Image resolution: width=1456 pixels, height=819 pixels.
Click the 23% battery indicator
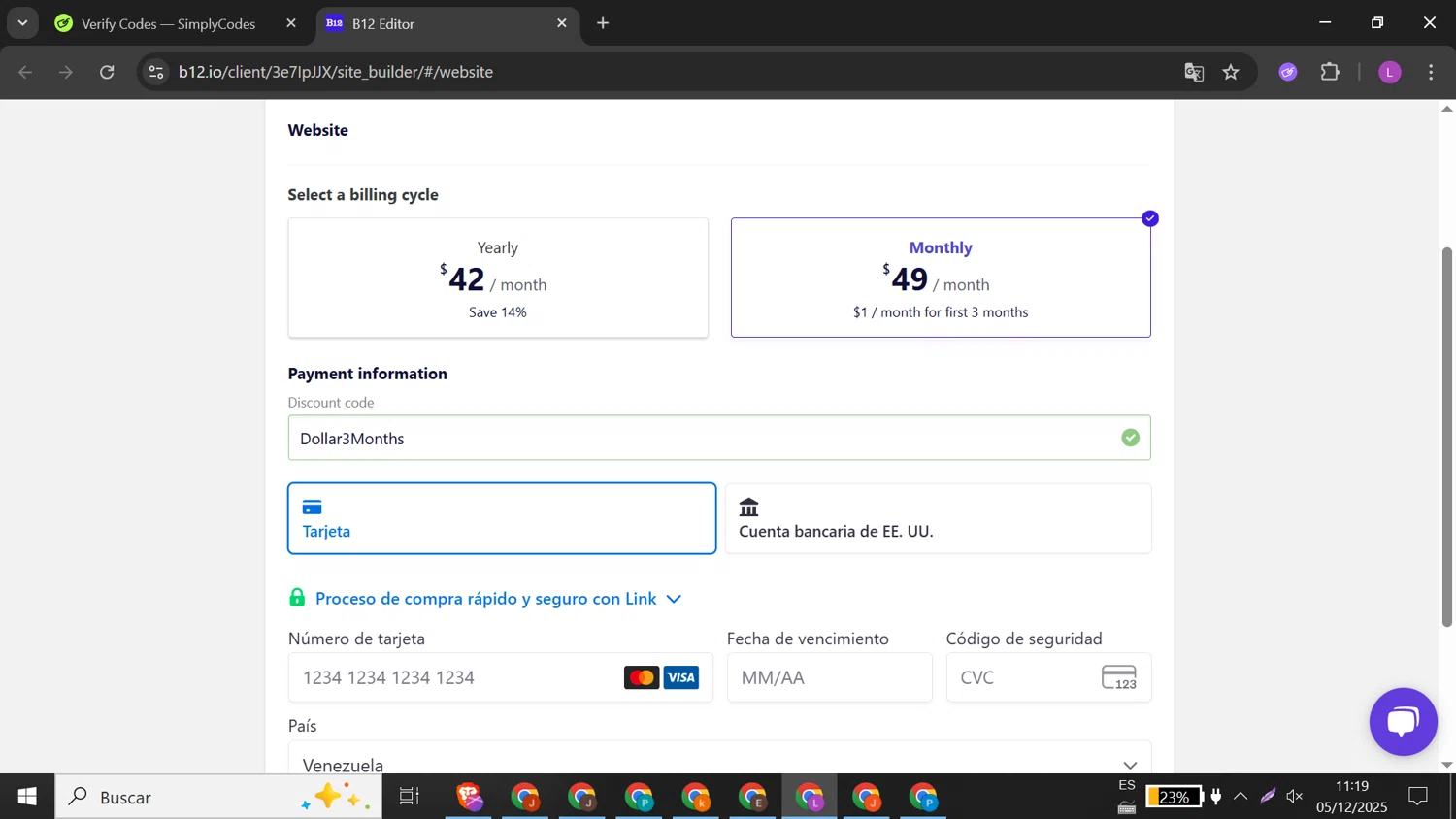[x=1174, y=797]
